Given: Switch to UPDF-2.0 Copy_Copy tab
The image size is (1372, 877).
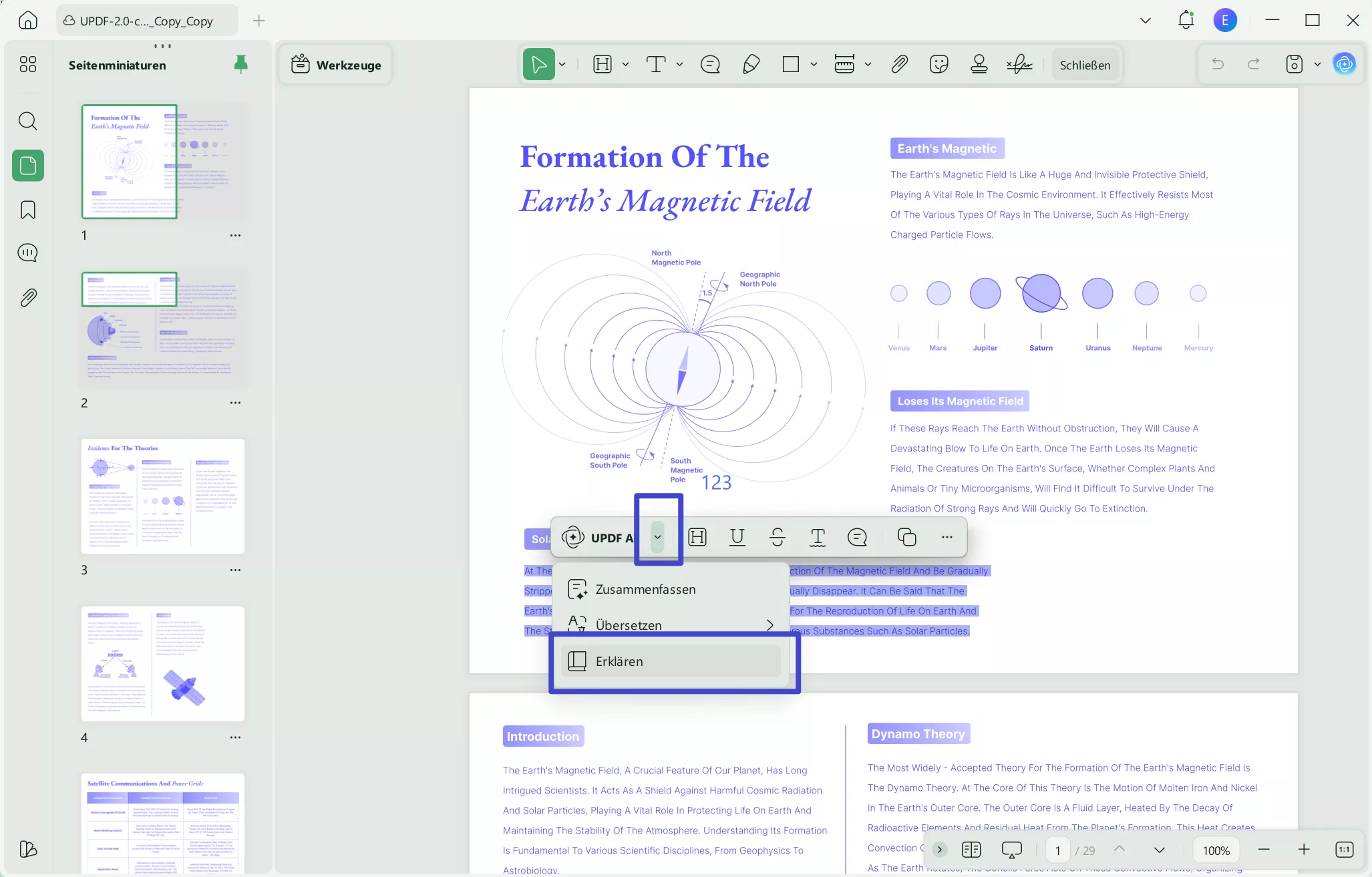Looking at the screenshot, I should coord(147,21).
